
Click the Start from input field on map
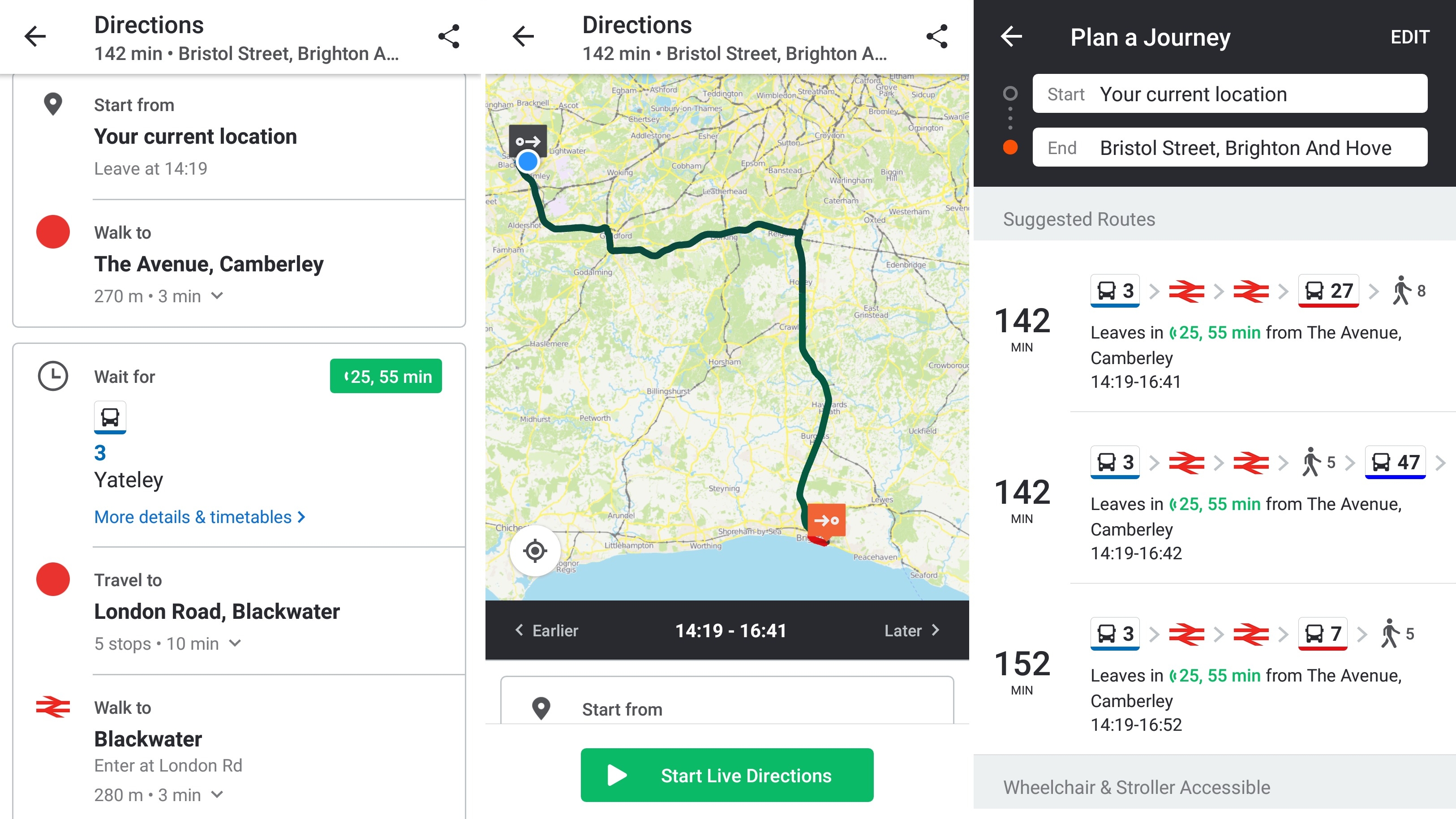727,709
